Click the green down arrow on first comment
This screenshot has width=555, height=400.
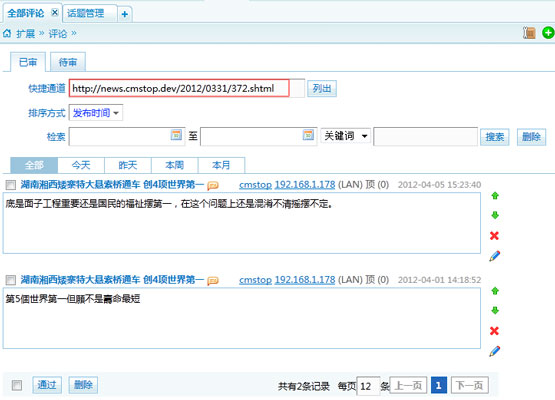tap(495, 215)
